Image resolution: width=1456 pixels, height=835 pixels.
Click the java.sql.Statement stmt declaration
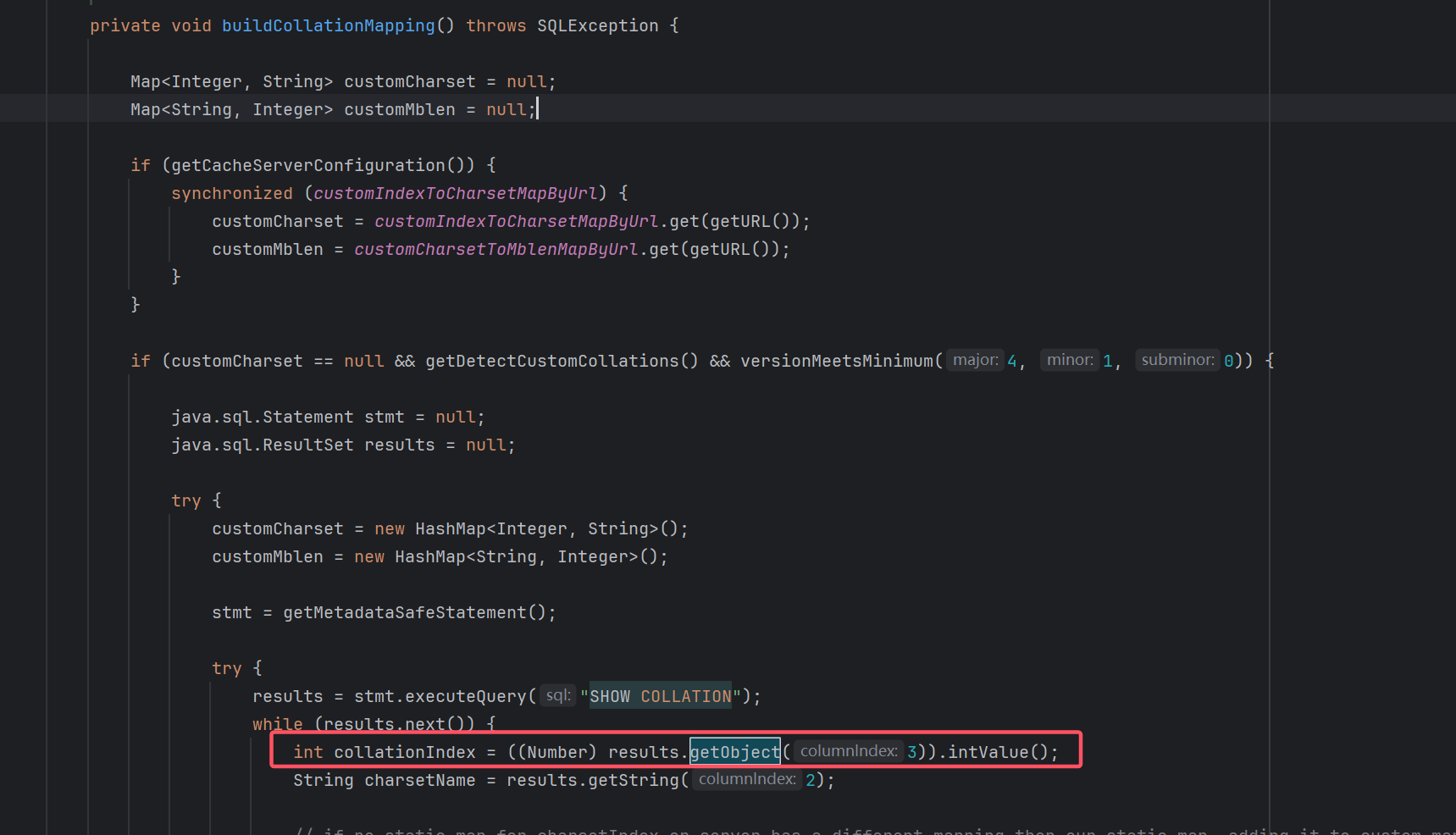tap(328, 417)
